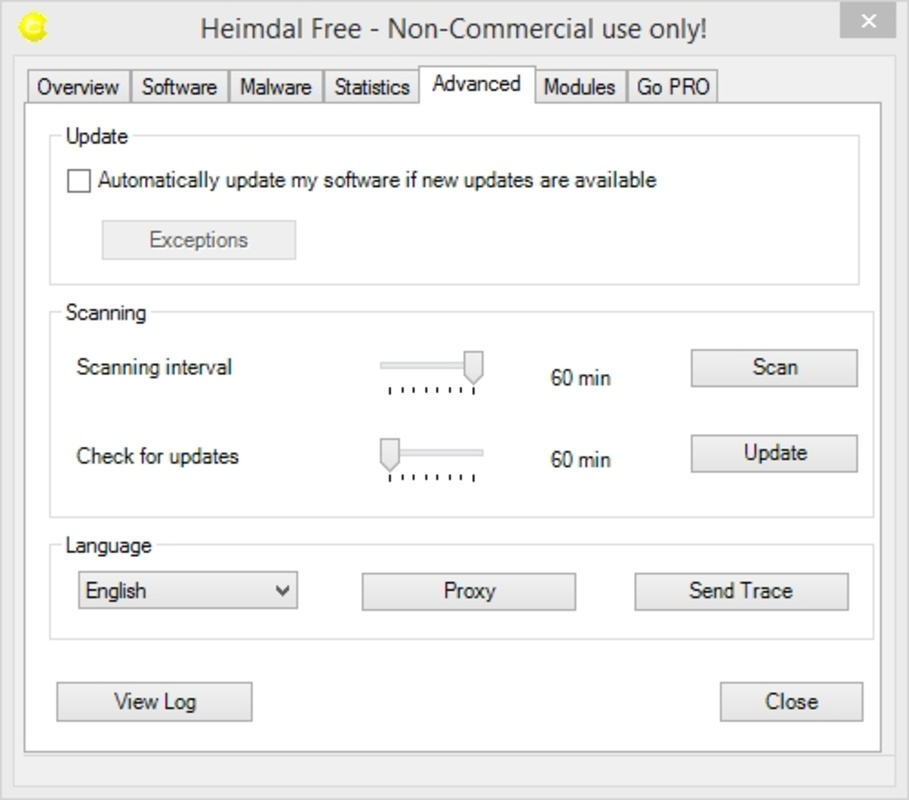
Task: Click the automatic update checkbox label text
Action: click(377, 180)
